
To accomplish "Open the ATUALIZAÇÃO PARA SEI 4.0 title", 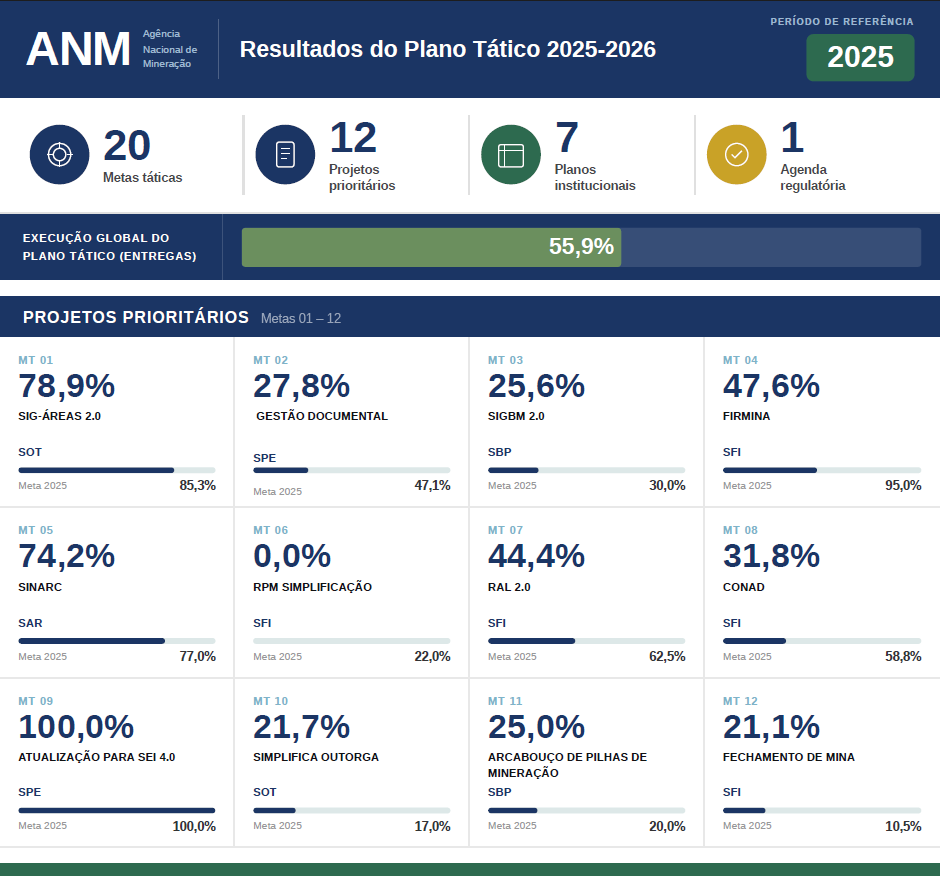I will coord(97,757).
